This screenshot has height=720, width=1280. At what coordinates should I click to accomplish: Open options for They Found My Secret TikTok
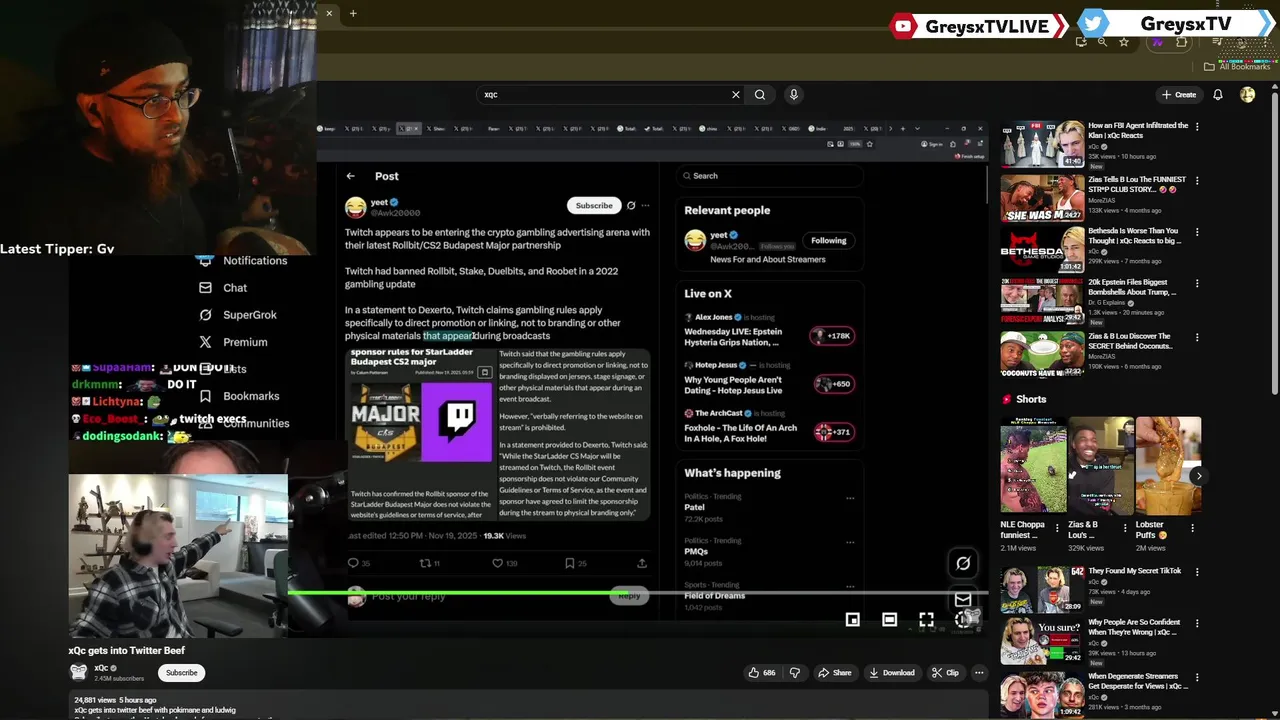[x=1197, y=572]
